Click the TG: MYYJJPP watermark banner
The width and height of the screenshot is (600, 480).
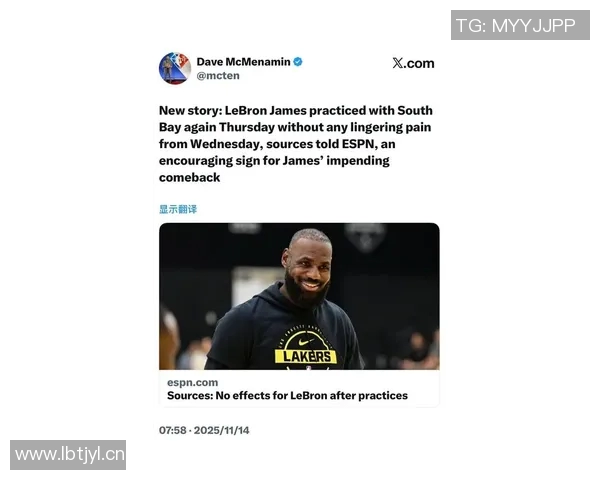(x=520, y=25)
